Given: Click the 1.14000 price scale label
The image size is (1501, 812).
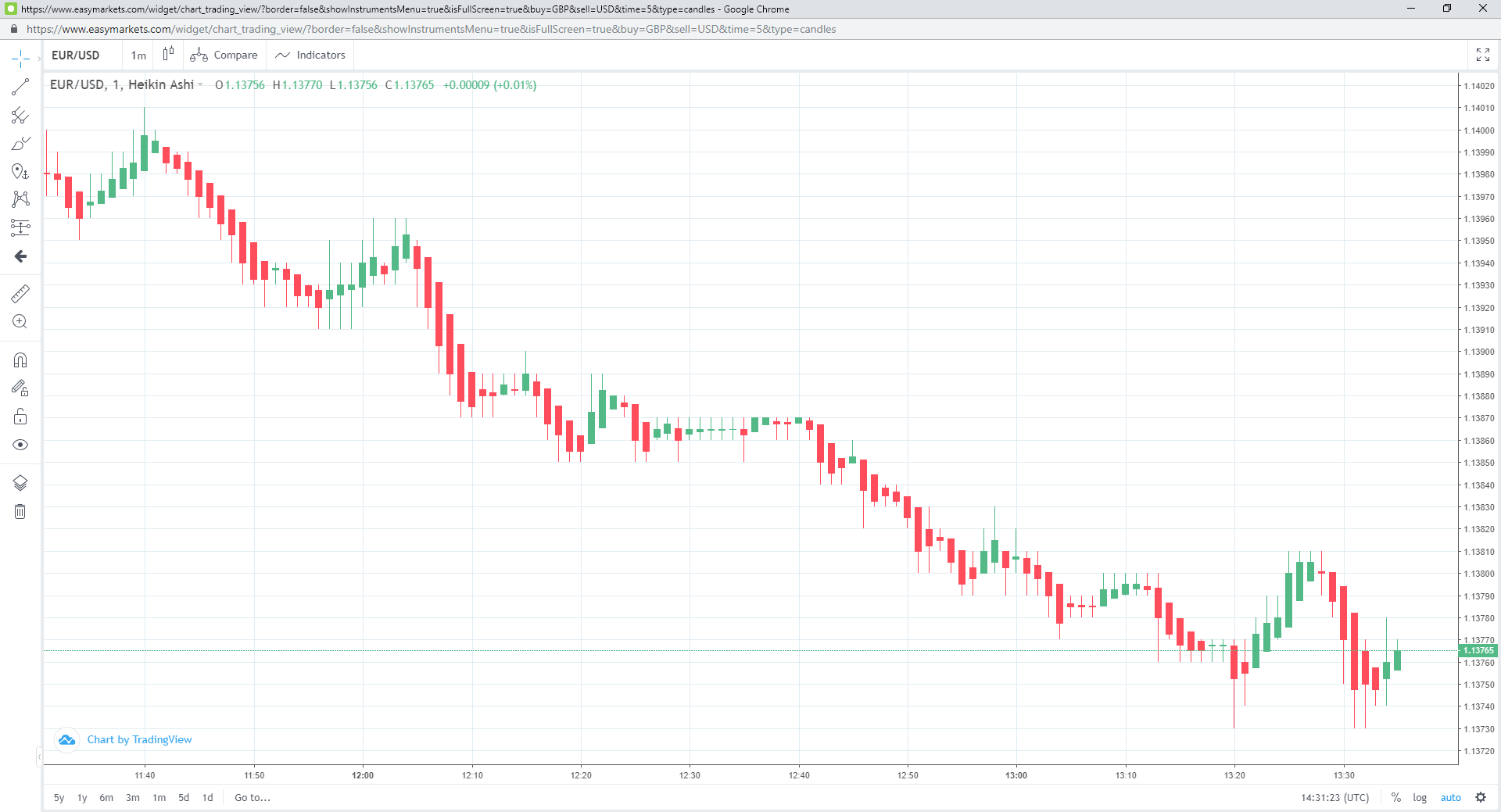Looking at the screenshot, I should [1479, 131].
